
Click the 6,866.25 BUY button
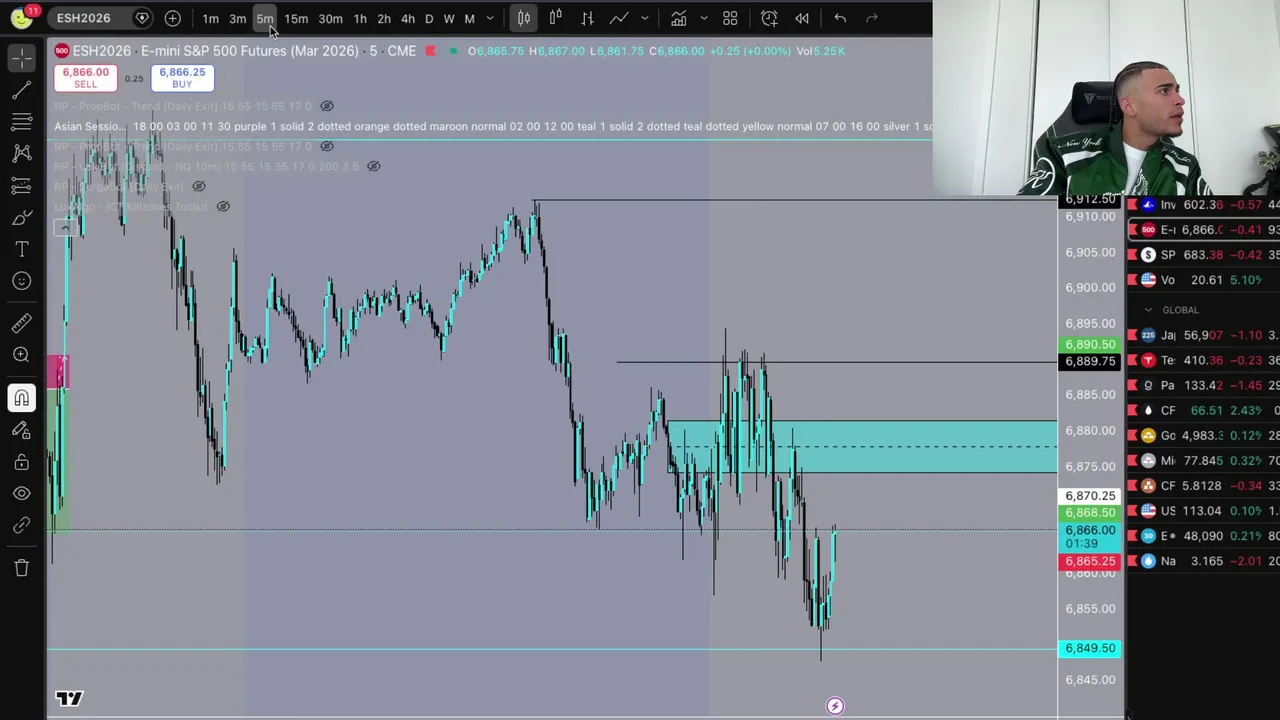182,78
